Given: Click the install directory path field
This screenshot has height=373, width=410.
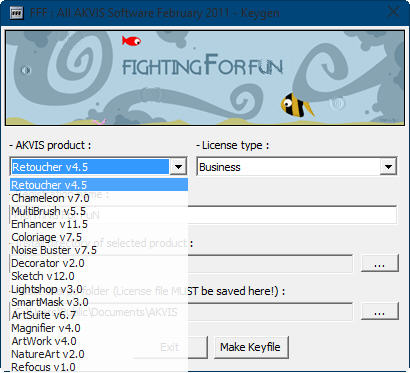Looking at the screenshot, I should click(x=181, y=264).
